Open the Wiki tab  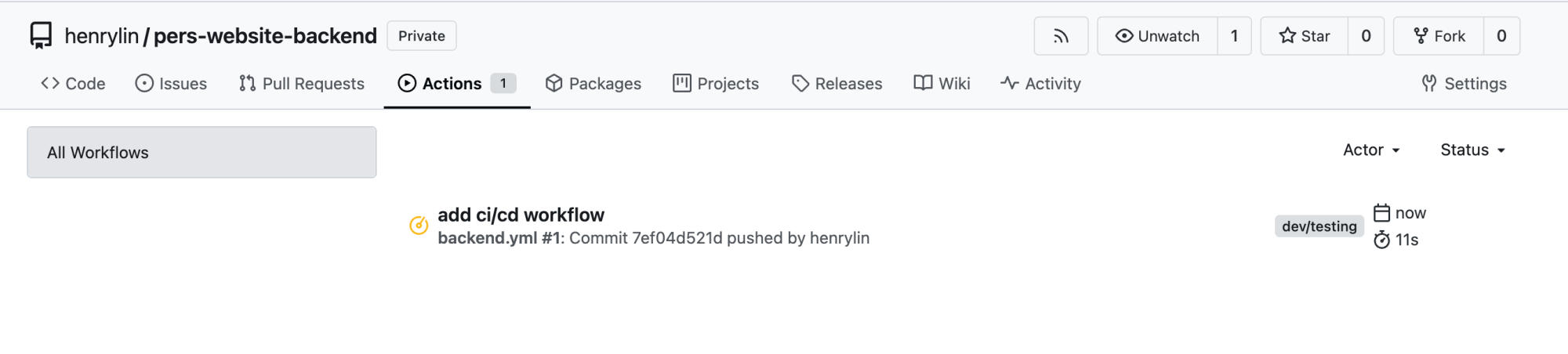[942, 84]
